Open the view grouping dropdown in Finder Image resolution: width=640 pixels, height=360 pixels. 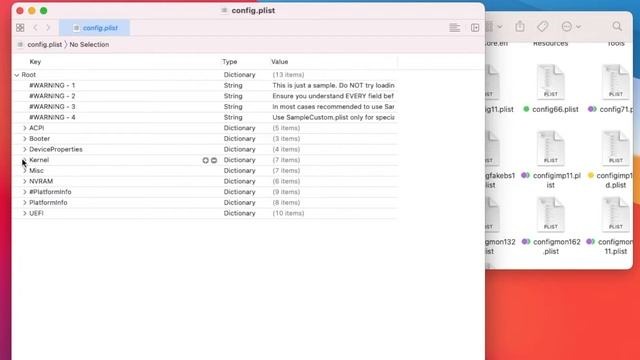tap(494, 27)
